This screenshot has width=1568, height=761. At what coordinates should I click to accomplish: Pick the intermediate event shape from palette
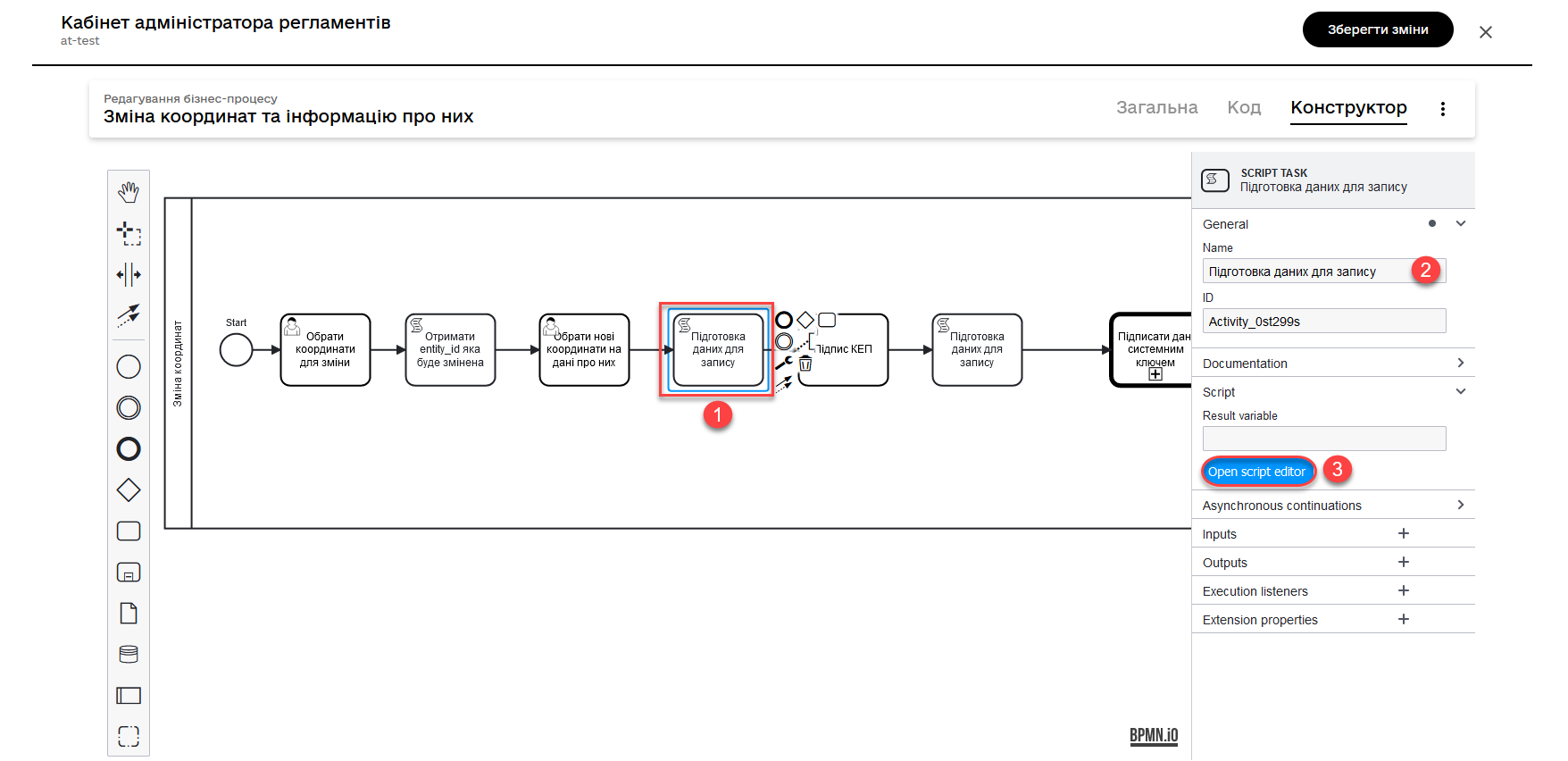pyautogui.click(x=129, y=408)
